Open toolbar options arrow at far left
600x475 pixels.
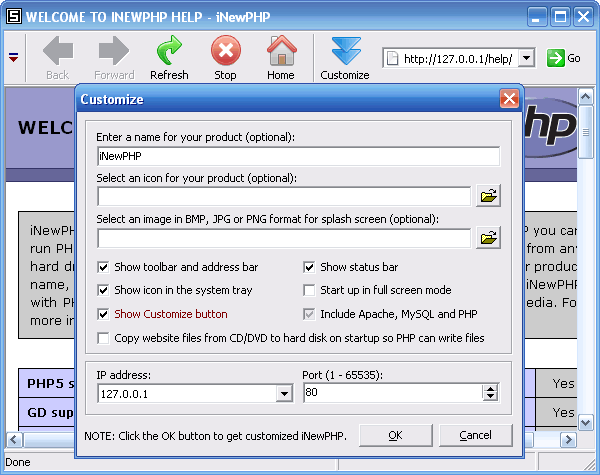(13, 58)
